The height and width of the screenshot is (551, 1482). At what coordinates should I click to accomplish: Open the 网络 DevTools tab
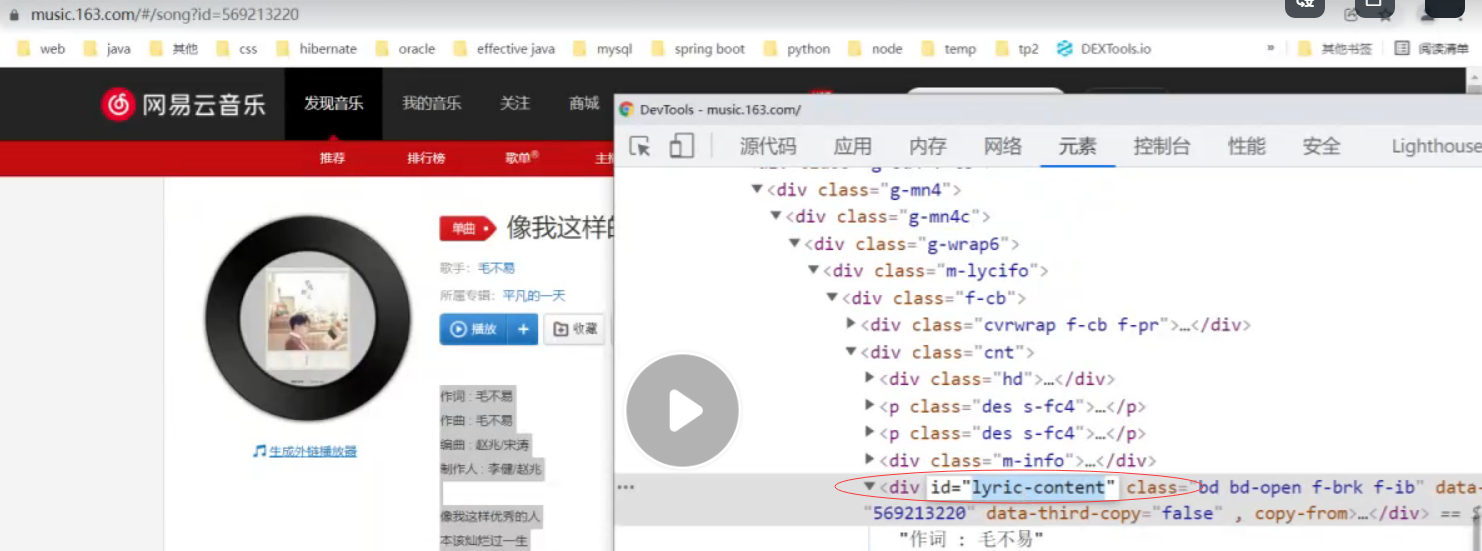coord(1003,146)
